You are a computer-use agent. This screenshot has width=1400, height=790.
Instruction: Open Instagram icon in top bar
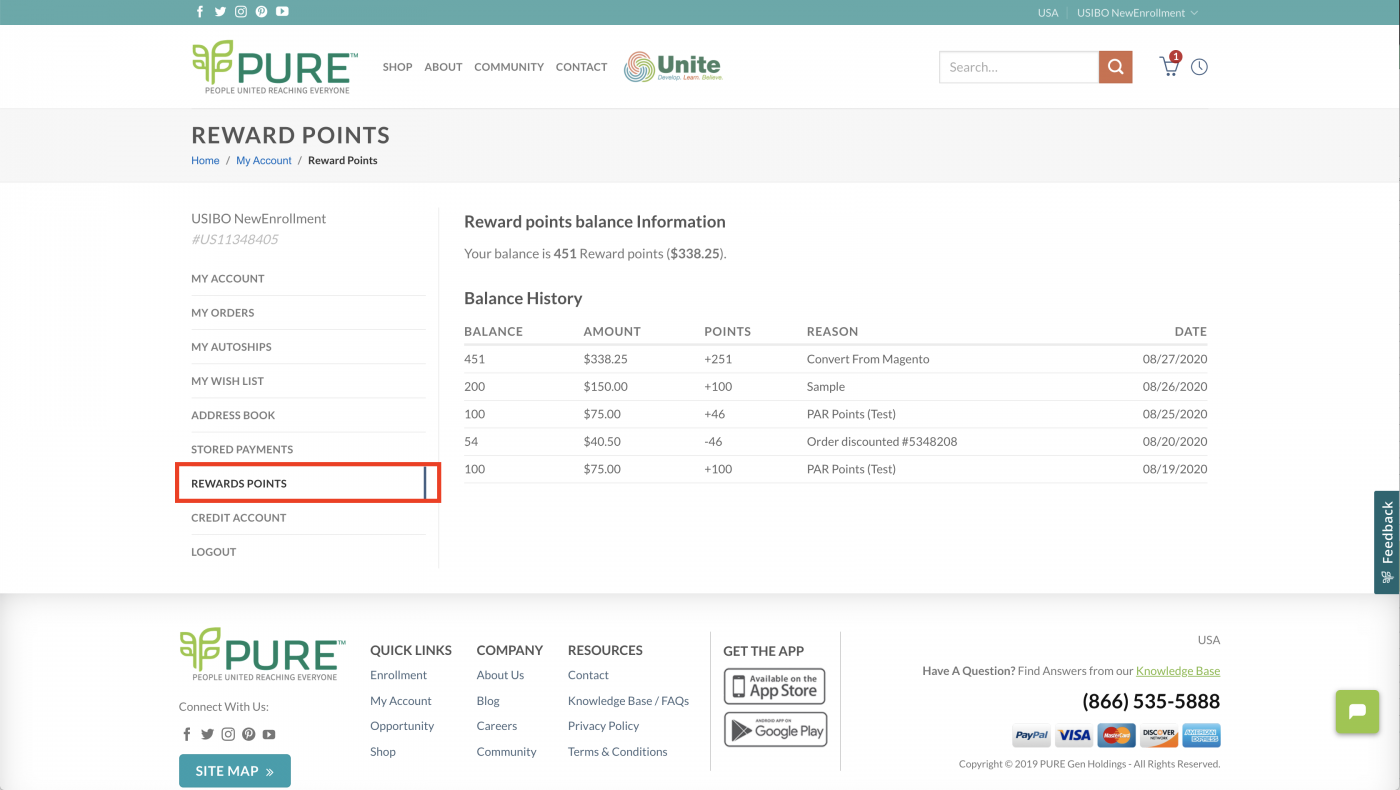click(x=241, y=12)
